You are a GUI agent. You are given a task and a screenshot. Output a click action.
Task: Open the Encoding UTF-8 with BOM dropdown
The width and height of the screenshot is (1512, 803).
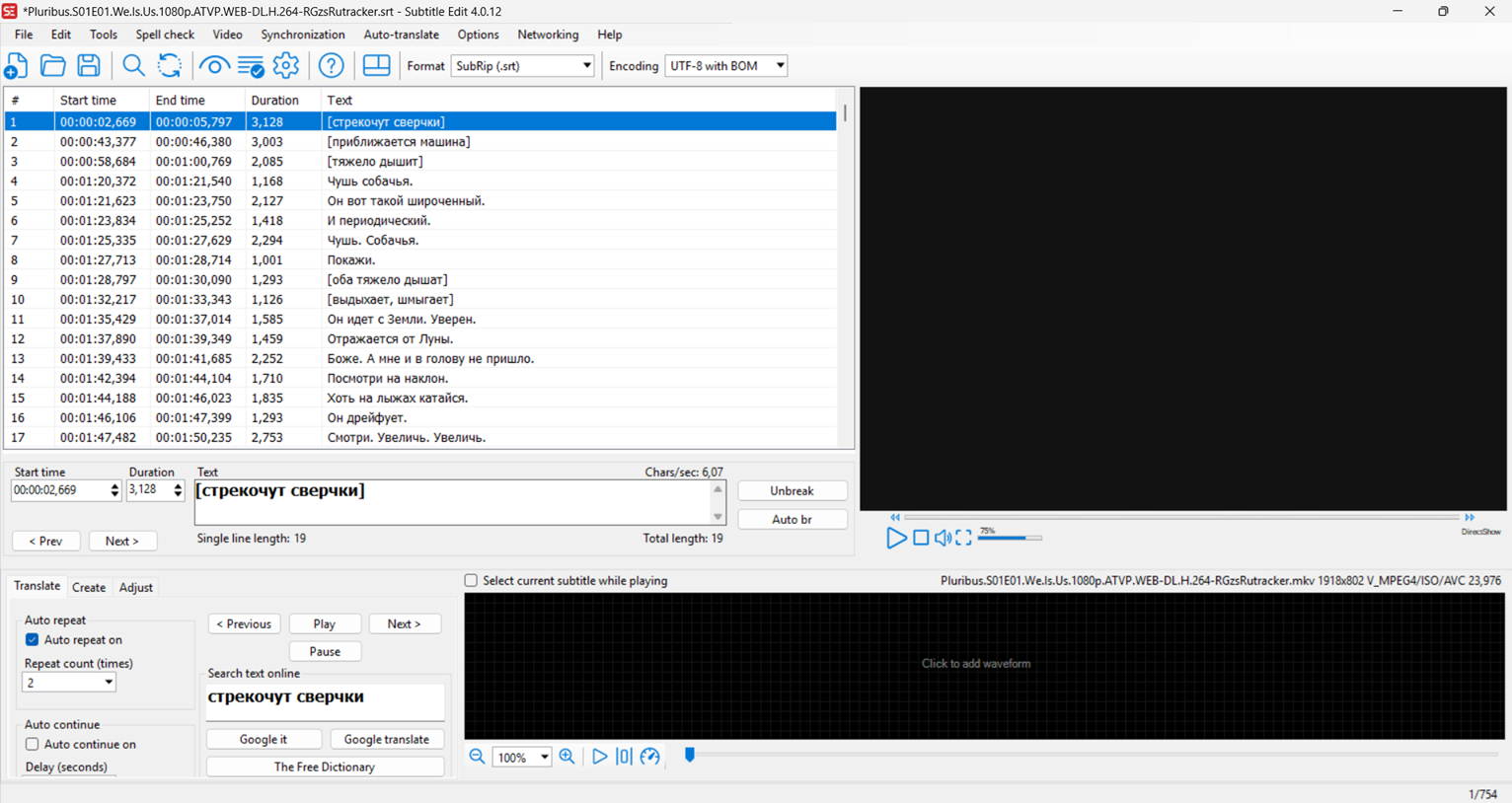coord(780,66)
